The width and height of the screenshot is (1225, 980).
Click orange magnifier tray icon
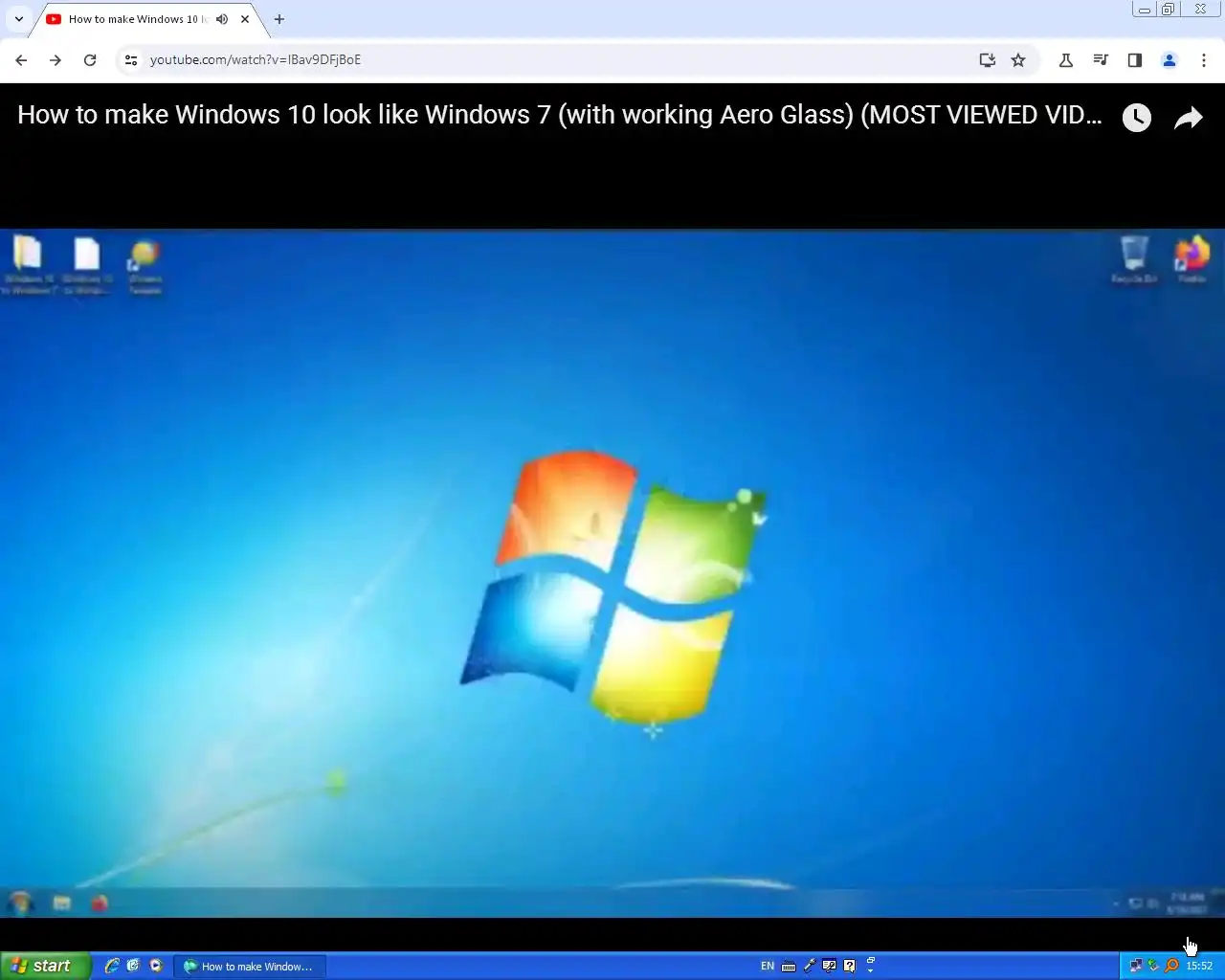[1171, 966]
